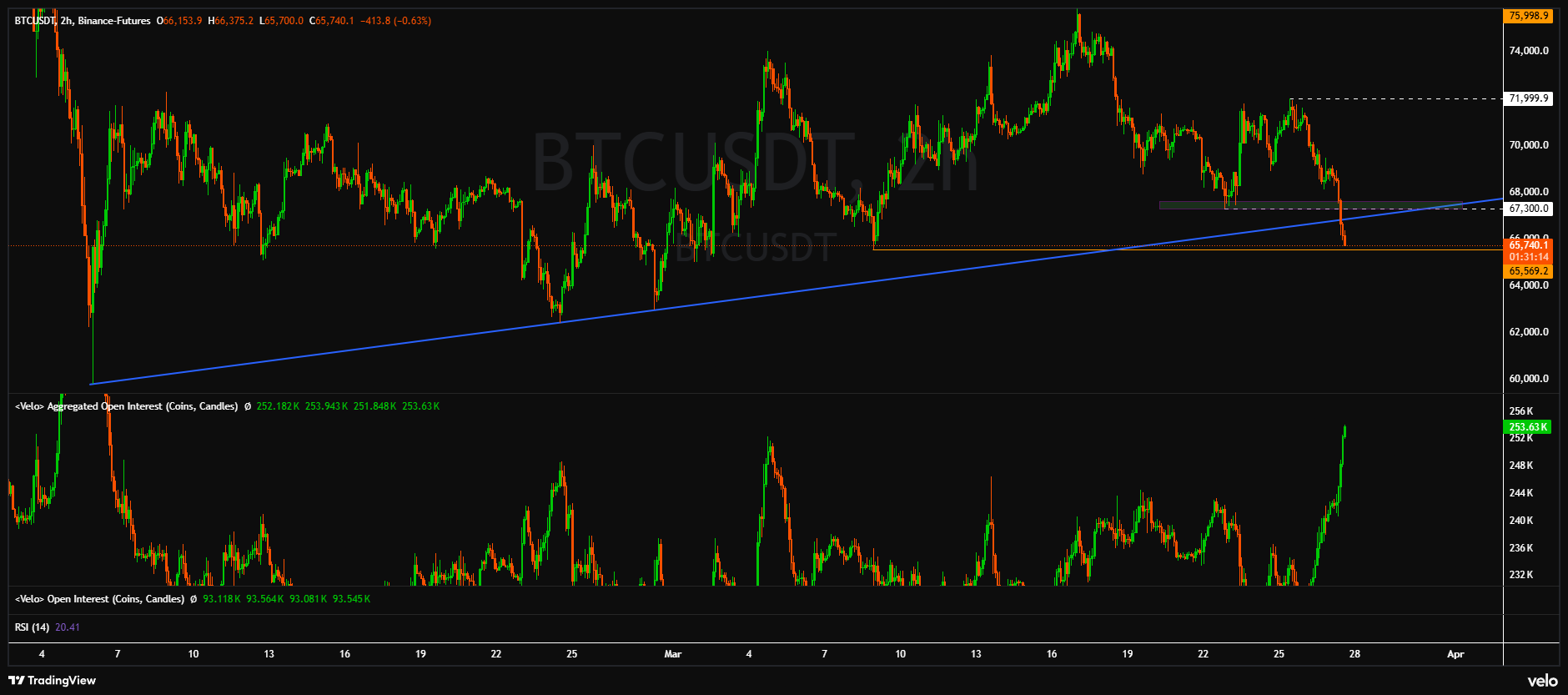Click the 252K open interest scale label
The image size is (1568, 695).
(1521, 439)
